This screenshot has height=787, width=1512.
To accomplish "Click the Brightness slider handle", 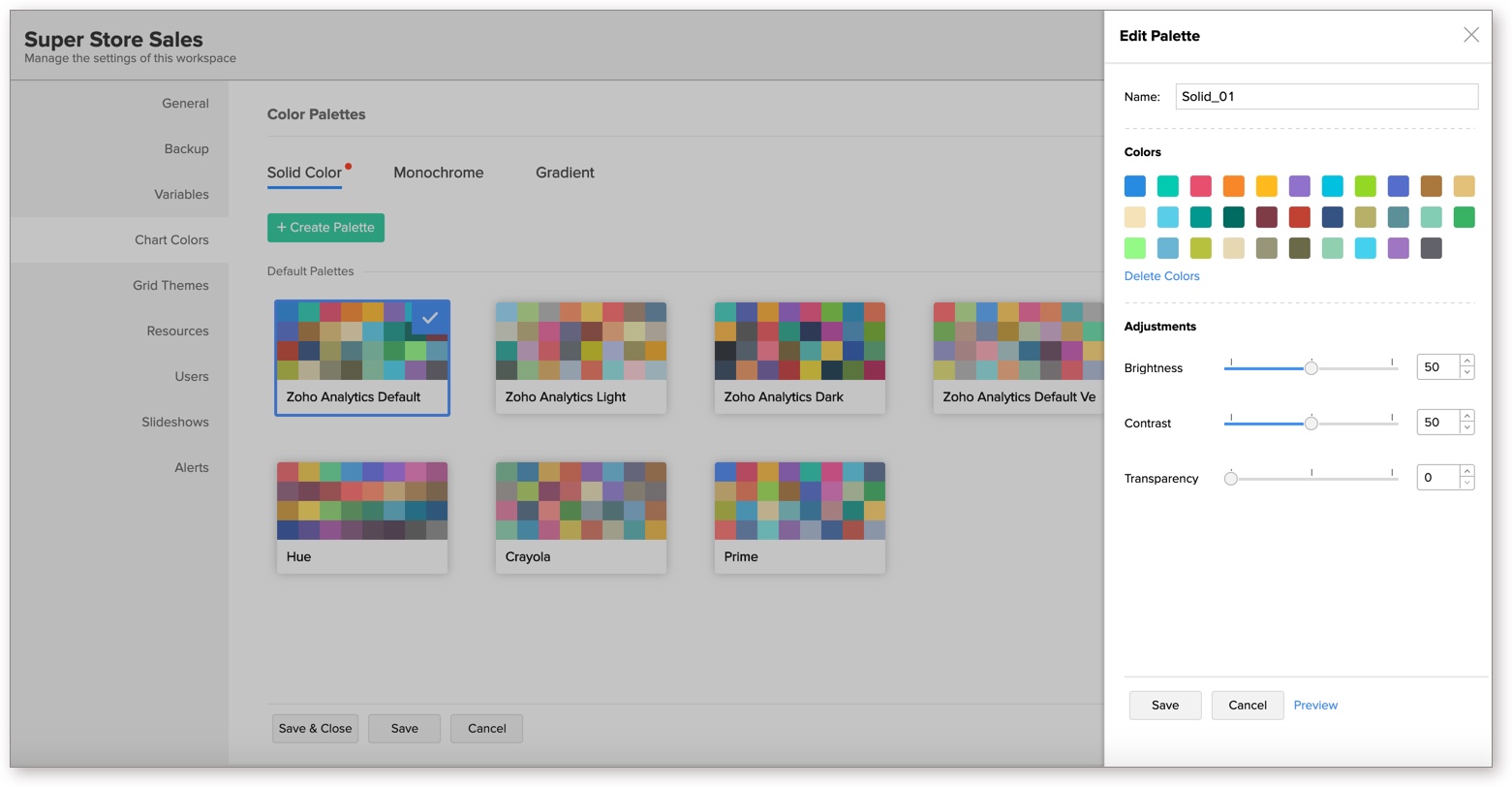I will click(1311, 368).
